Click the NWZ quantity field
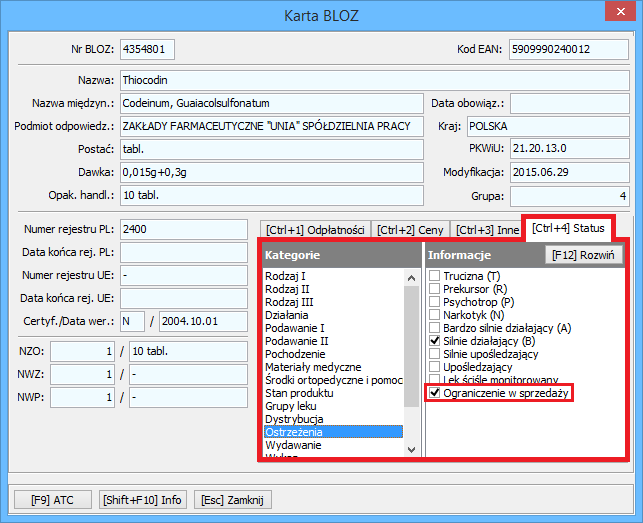643x523 pixels. [82, 375]
